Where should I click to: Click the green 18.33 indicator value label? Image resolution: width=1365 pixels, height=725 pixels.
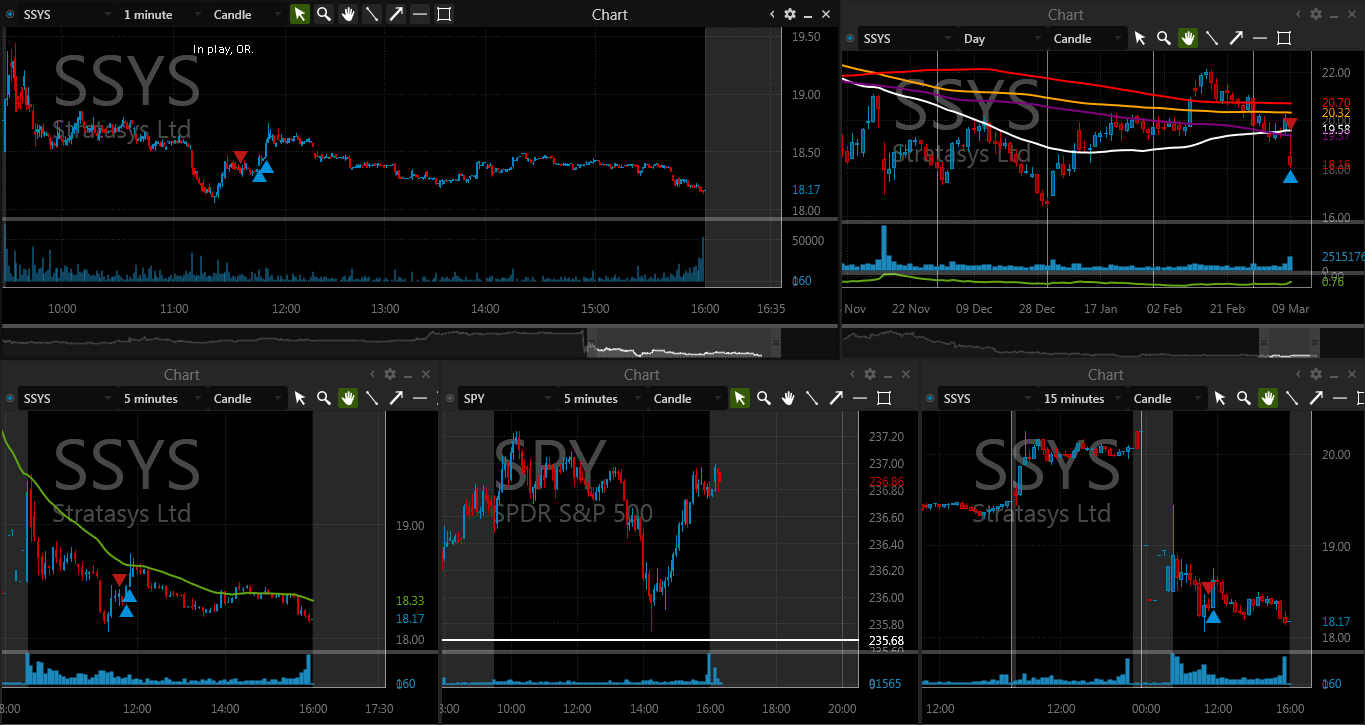tap(410, 601)
